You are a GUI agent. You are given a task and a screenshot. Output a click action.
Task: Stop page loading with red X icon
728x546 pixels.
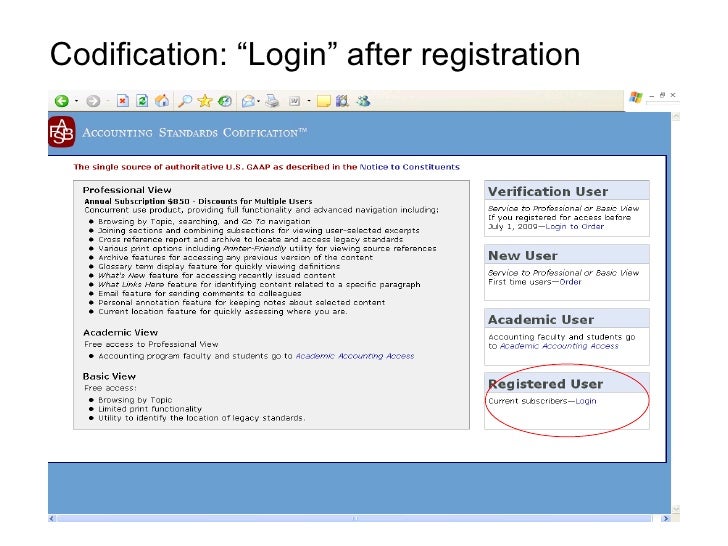pyautogui.click(x=123, y=101)
